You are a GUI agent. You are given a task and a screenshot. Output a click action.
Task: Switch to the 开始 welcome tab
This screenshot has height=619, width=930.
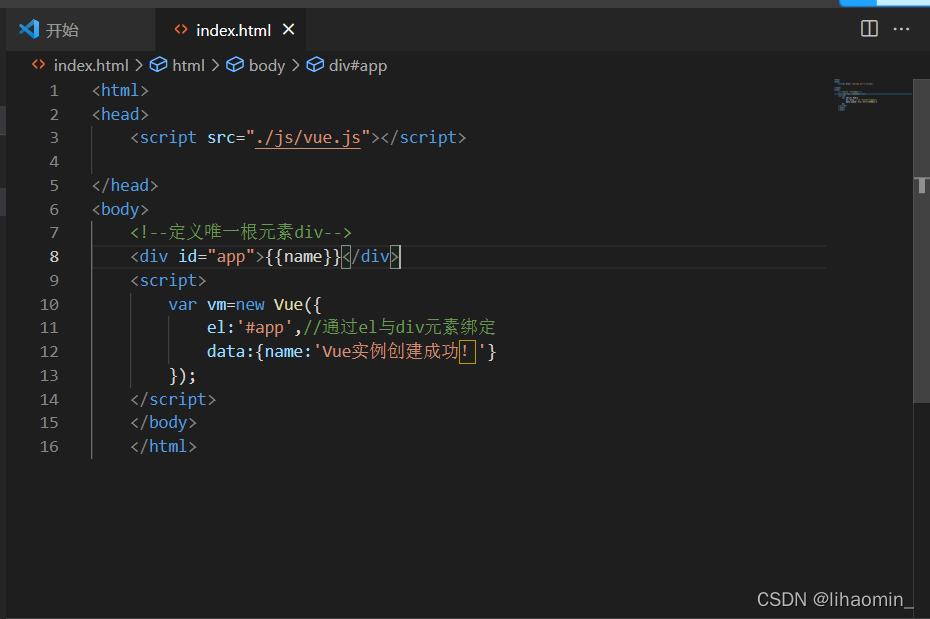point(80,30)
